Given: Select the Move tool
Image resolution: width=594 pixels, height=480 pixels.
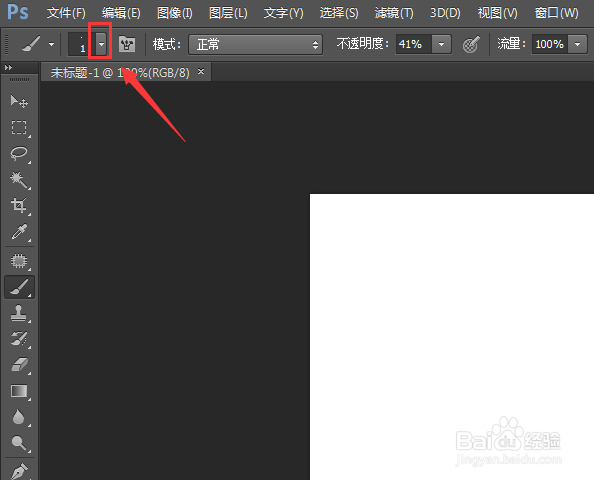Looking at the screenshot, I should [x=19, y=101].
